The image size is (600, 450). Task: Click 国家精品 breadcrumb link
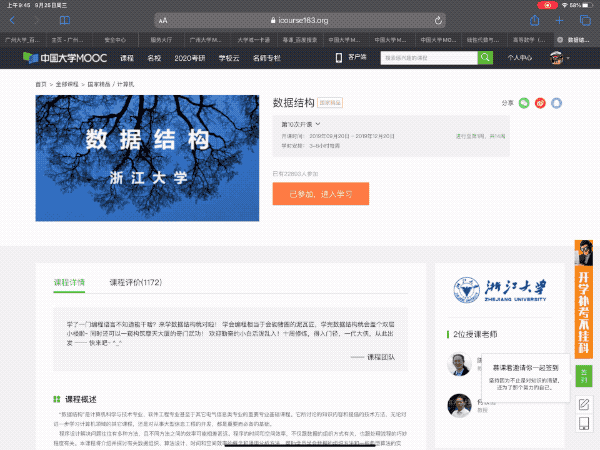click(x=99, y=84)
